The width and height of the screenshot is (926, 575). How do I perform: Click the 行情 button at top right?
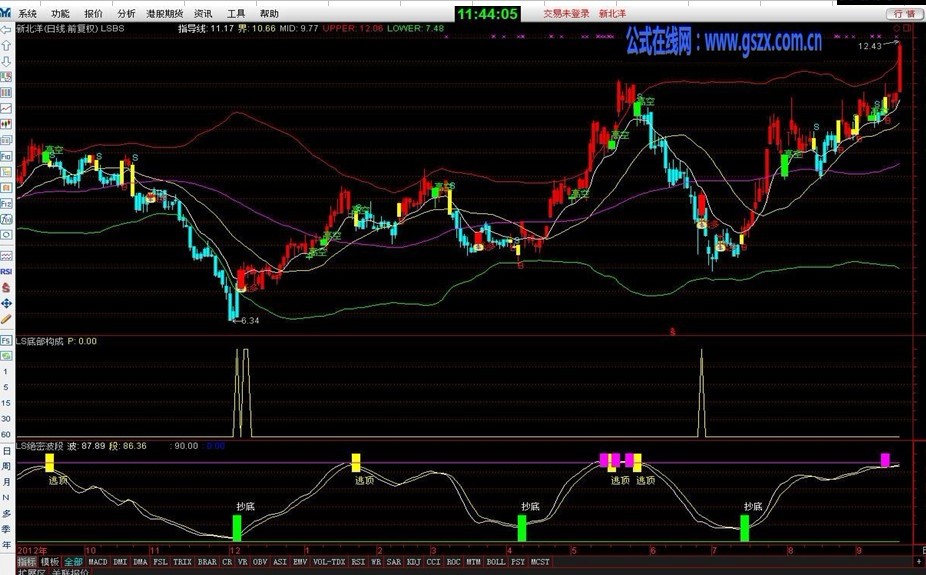tap(904, 14)
